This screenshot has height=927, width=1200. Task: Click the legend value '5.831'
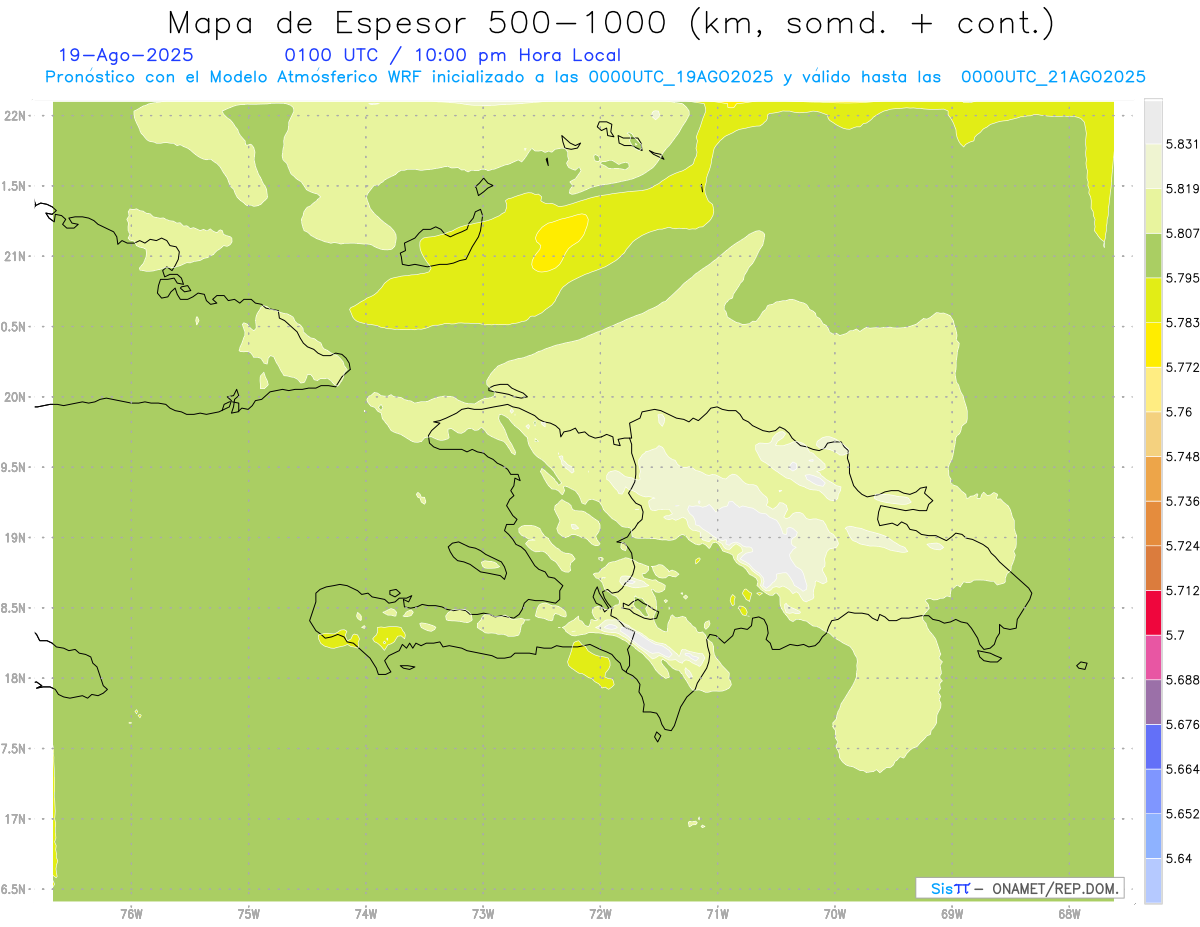click(1182, 144)
